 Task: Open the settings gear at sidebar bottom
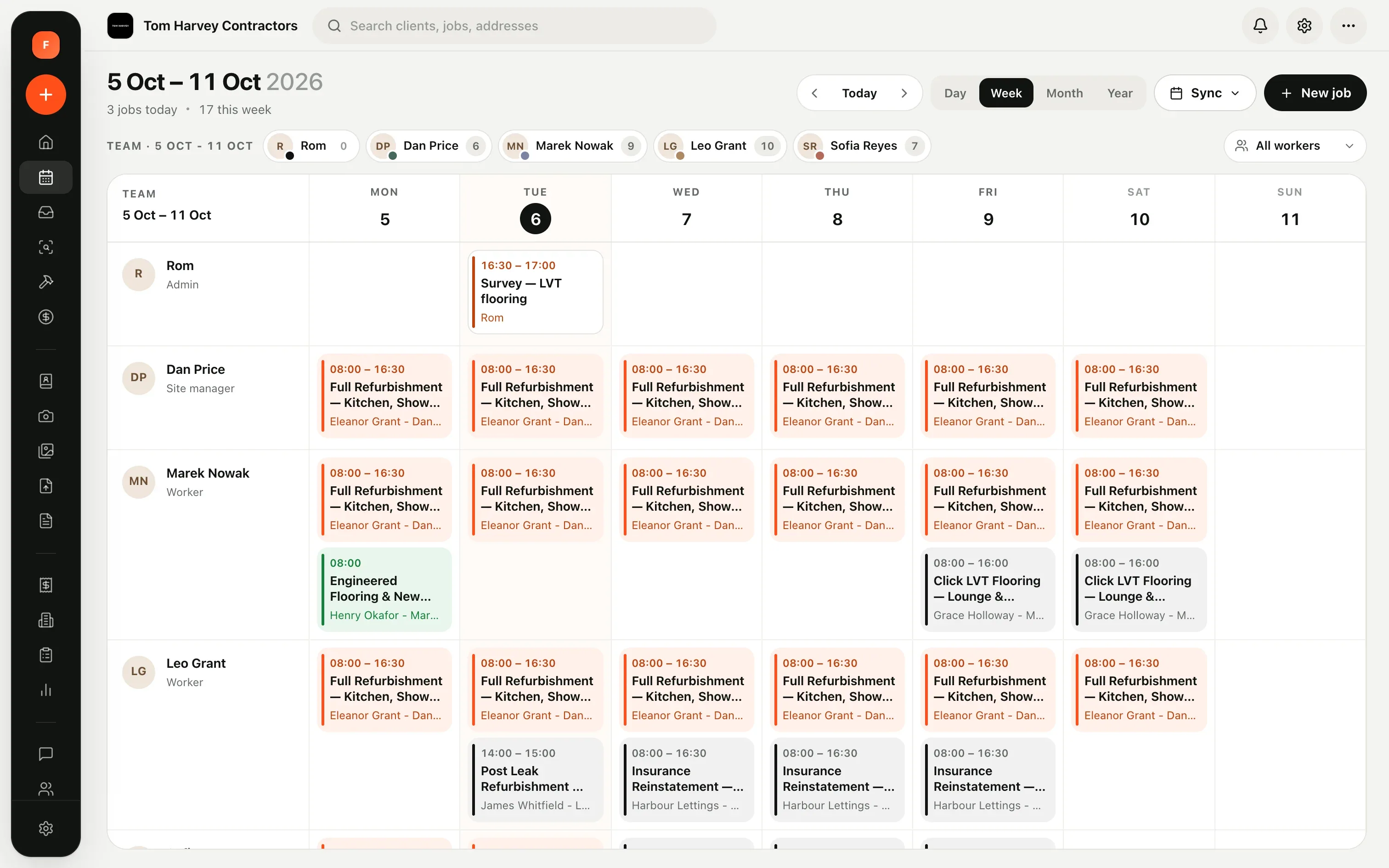pyautogui.click(x=46, y=829)
